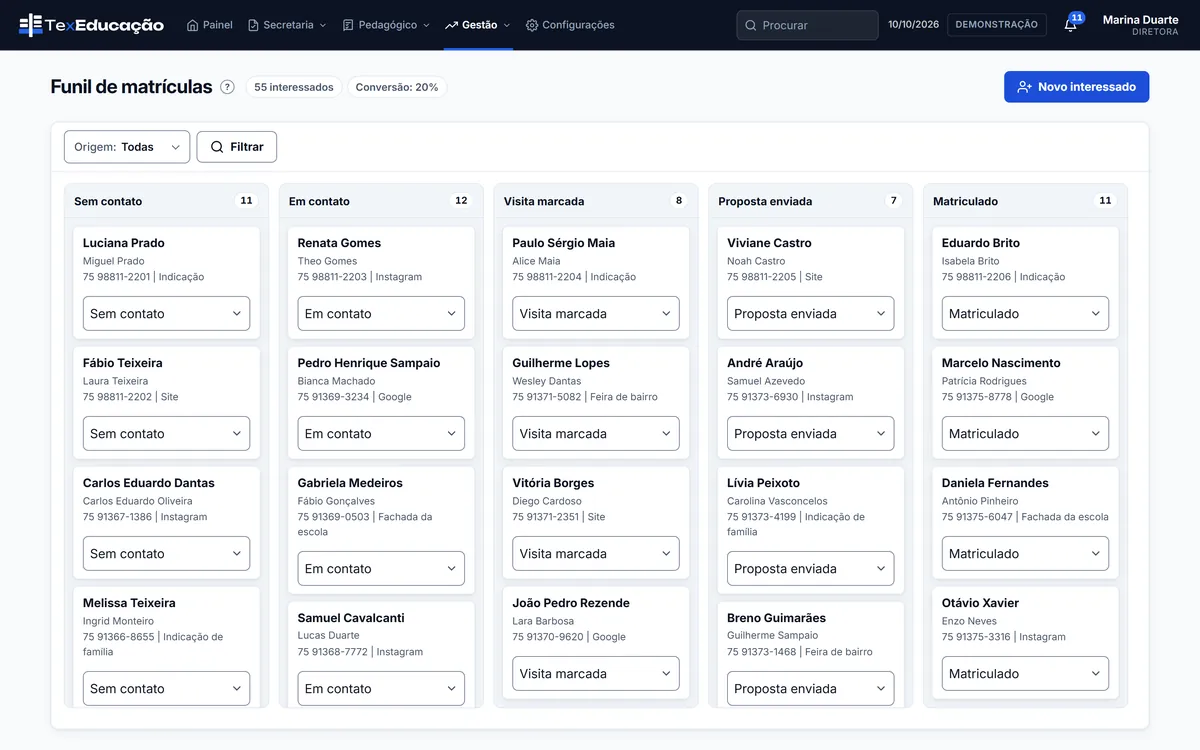This screenshot has width=1200, height=750.
Task: Open Paulo Sérgio Maia's status dropdown
Action: coord(596,313)
